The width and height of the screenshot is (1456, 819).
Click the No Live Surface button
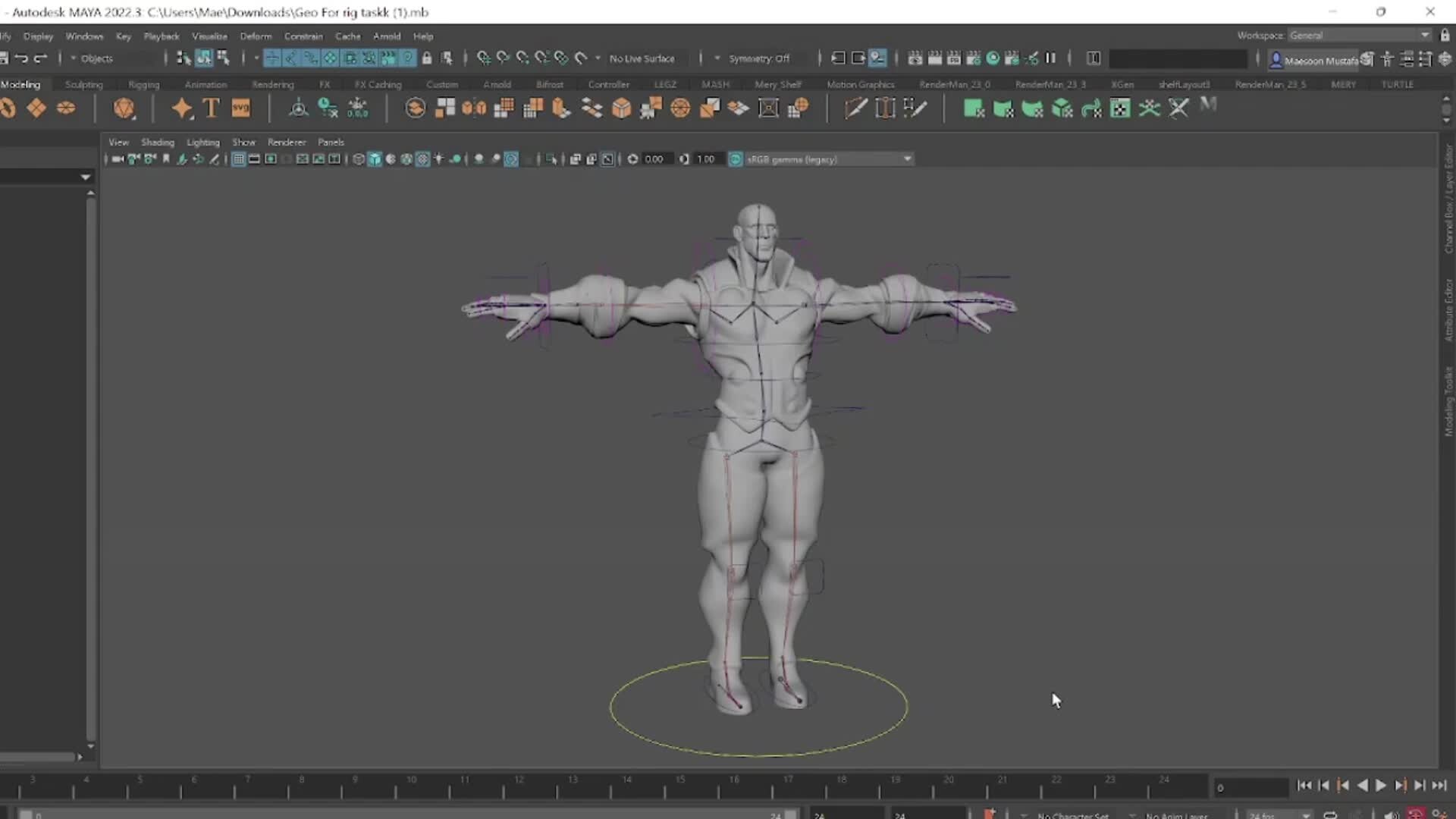click(x=642, y=58)
